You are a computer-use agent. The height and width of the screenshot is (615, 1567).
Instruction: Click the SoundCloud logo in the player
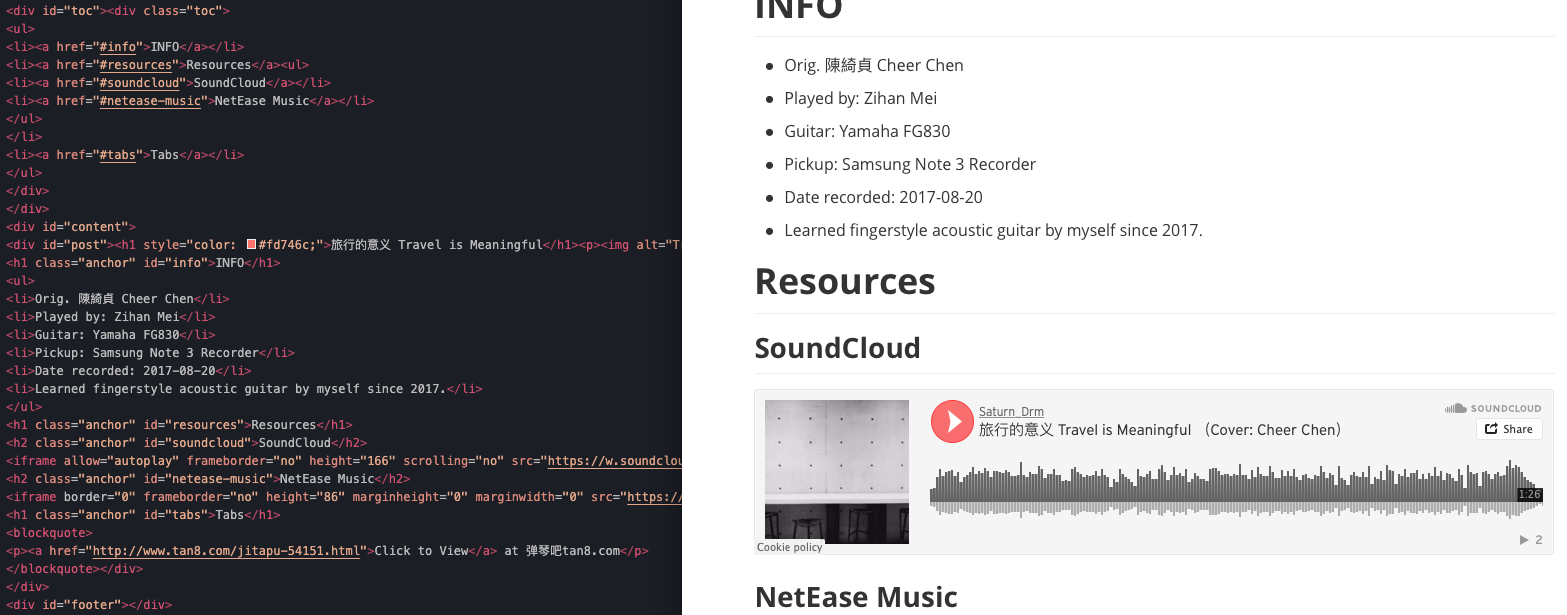tap(1493, 408)
